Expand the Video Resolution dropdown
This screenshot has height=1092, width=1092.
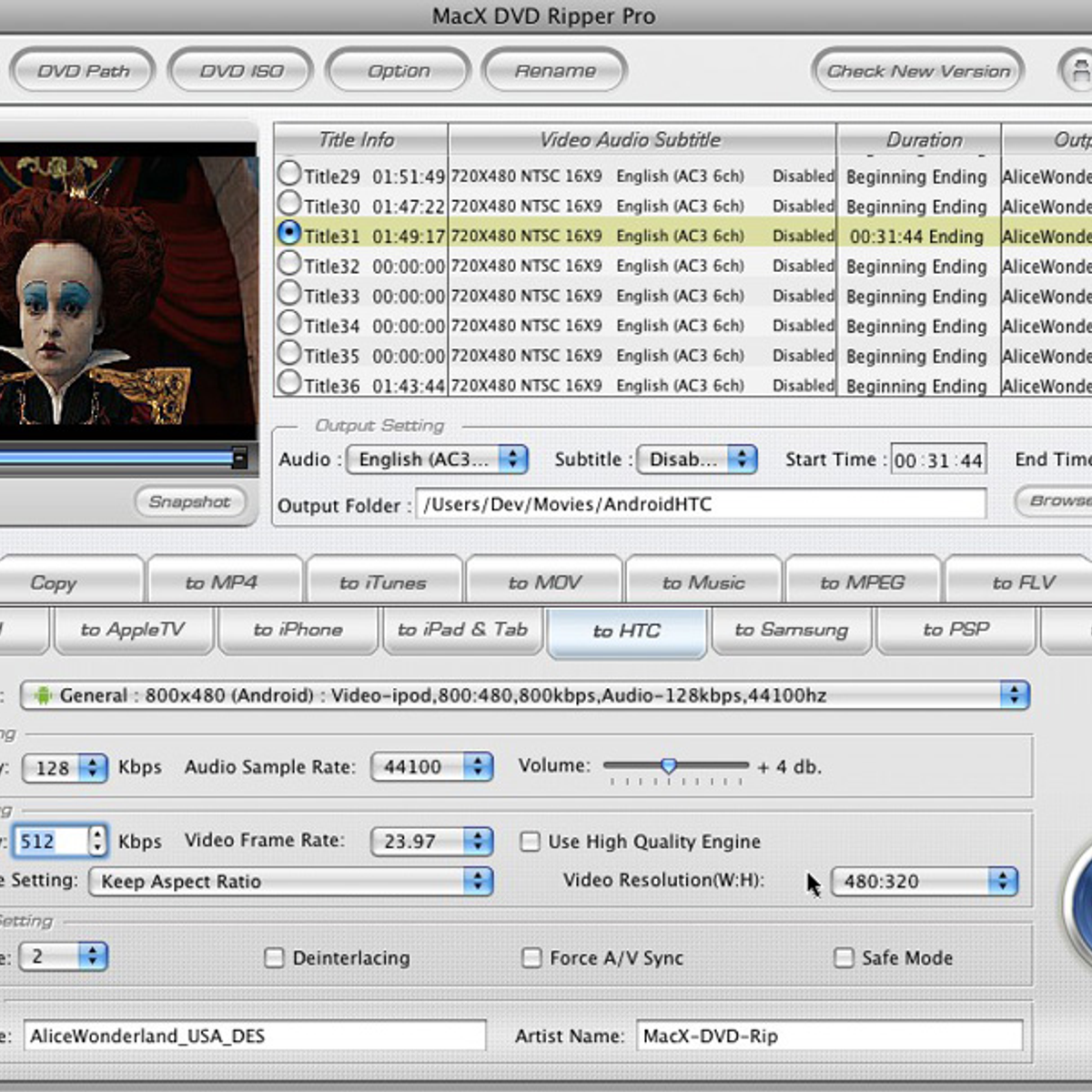pos(924,881)
